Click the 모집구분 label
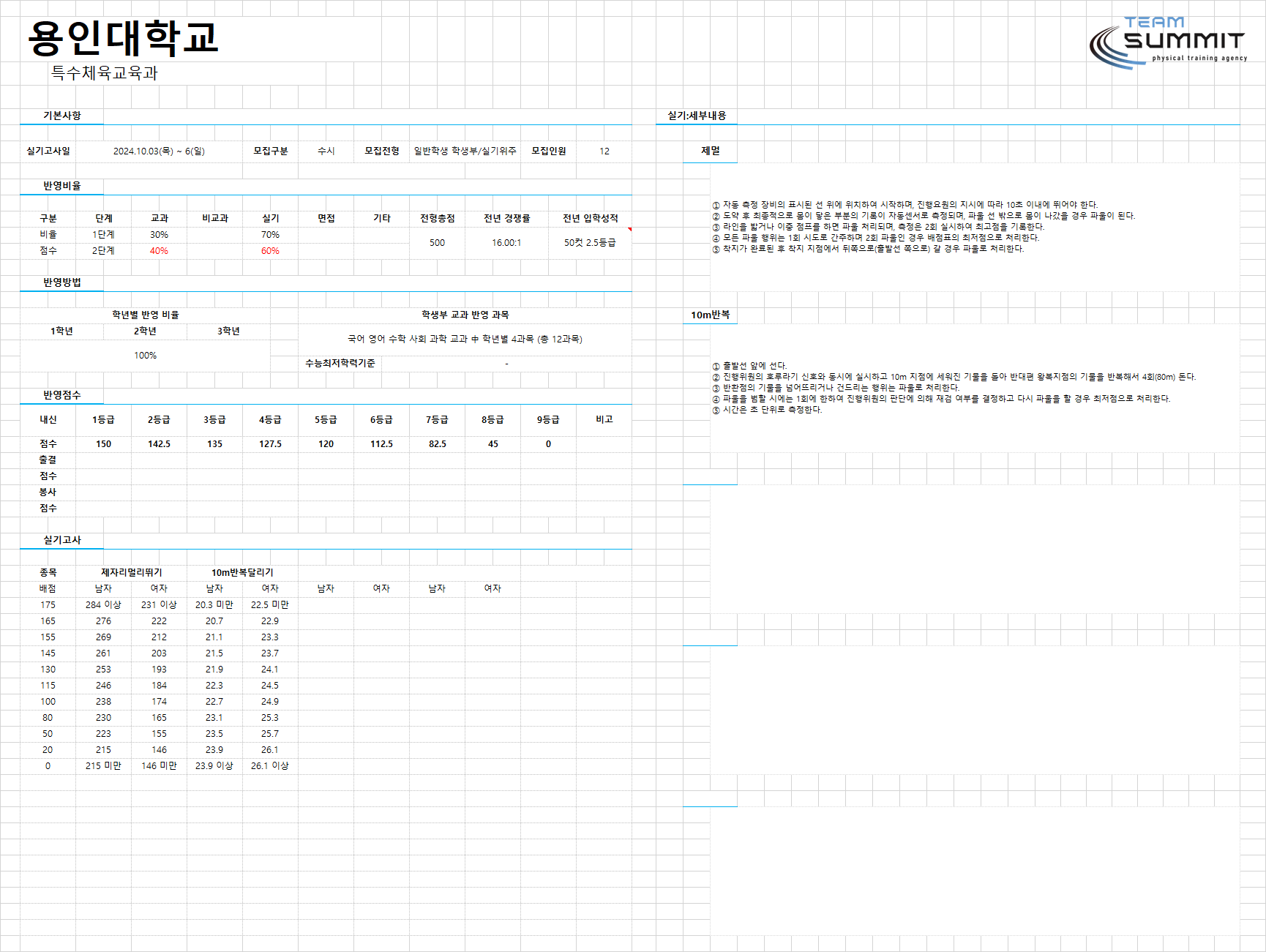 (x=271, y=151)
